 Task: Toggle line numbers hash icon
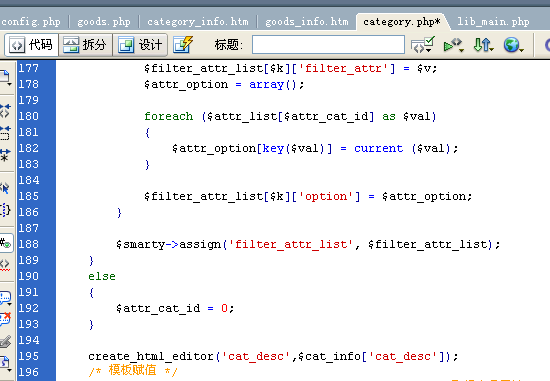click(x=6, y=243)
